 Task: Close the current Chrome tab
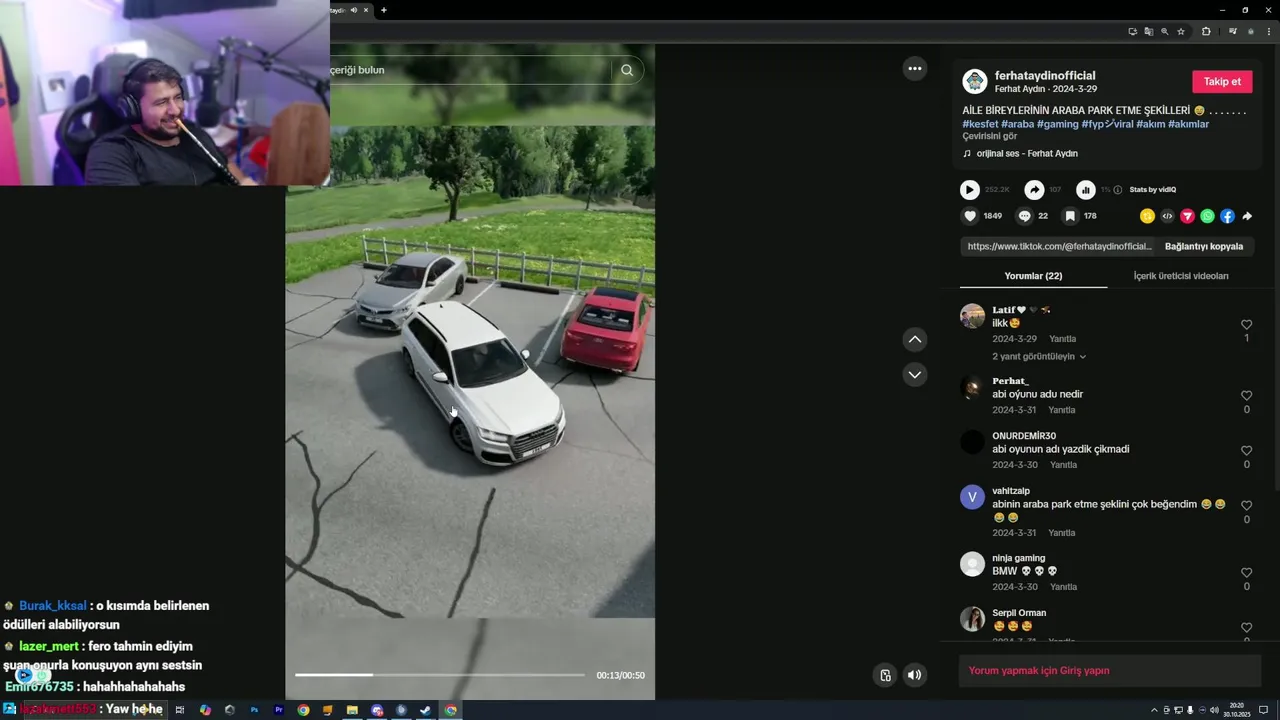(x=366, y=10)
